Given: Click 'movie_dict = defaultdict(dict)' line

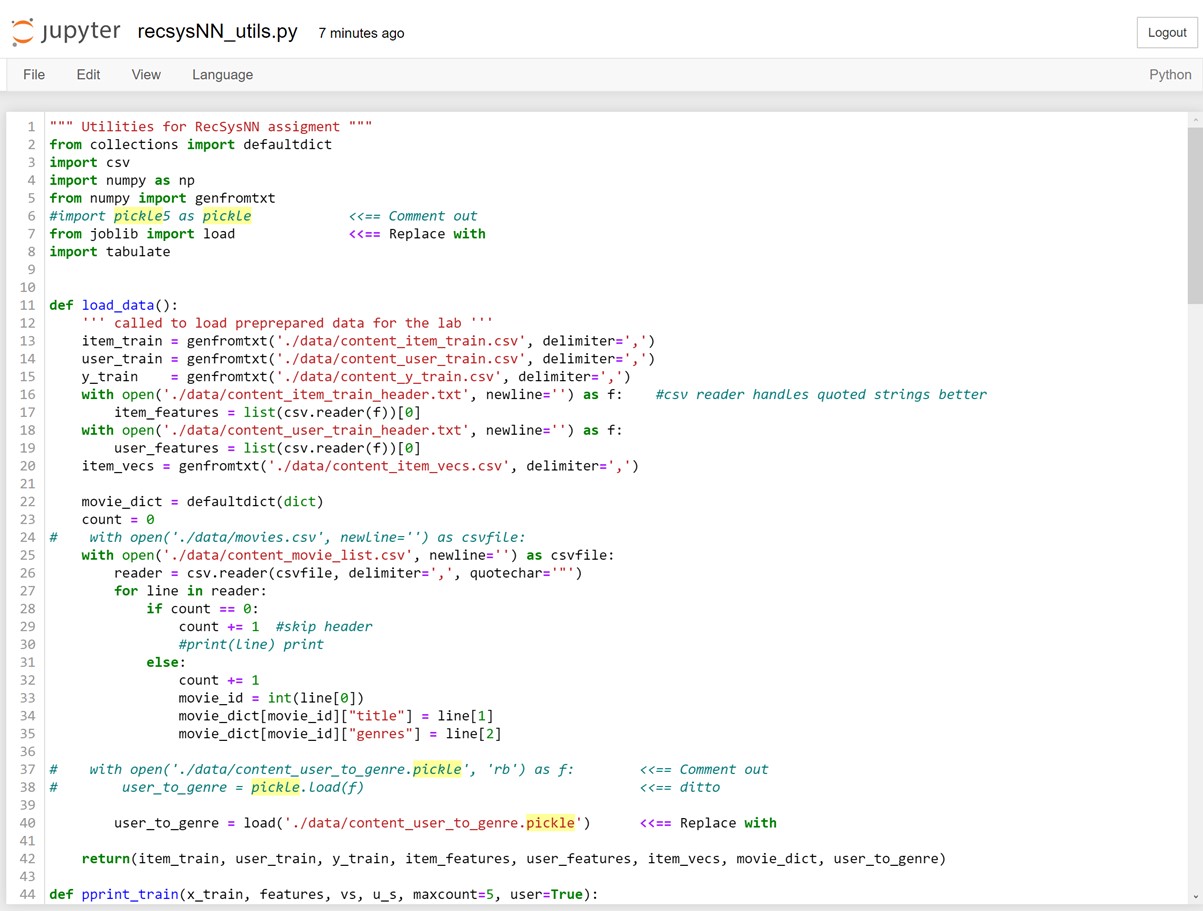Looking at the screenshot, I should point(202,501).
